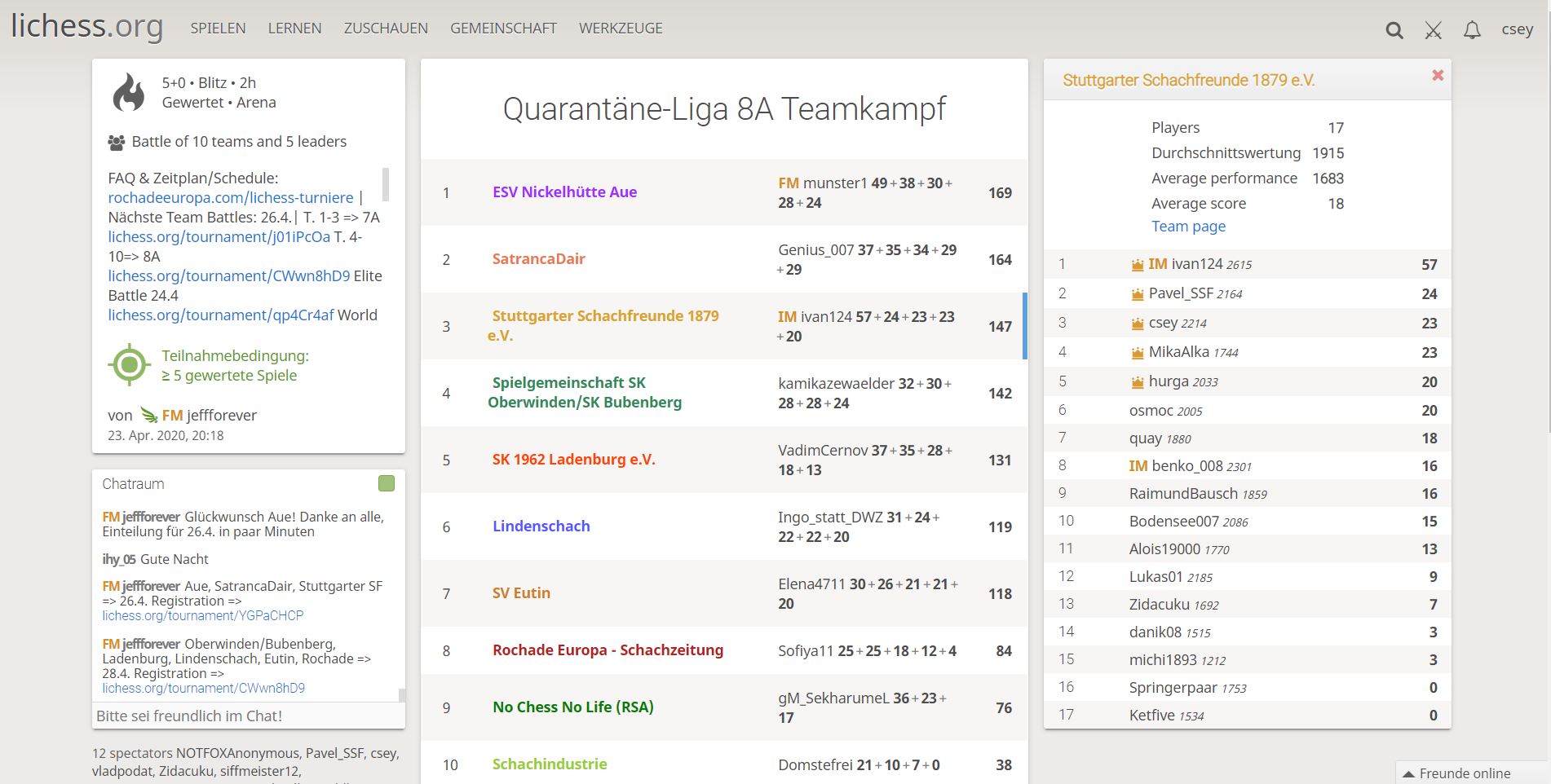Viewport: 1551px width, 784px height.
Task: Open player quay in team list
Action: click(x=1160, y=438)
